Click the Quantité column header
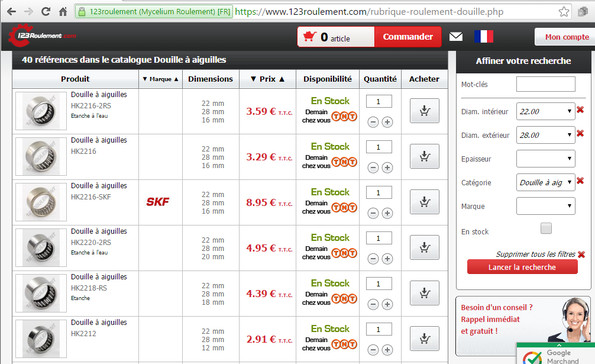The image size is (595, 364). pyautogui.click(x=380, y=79)
